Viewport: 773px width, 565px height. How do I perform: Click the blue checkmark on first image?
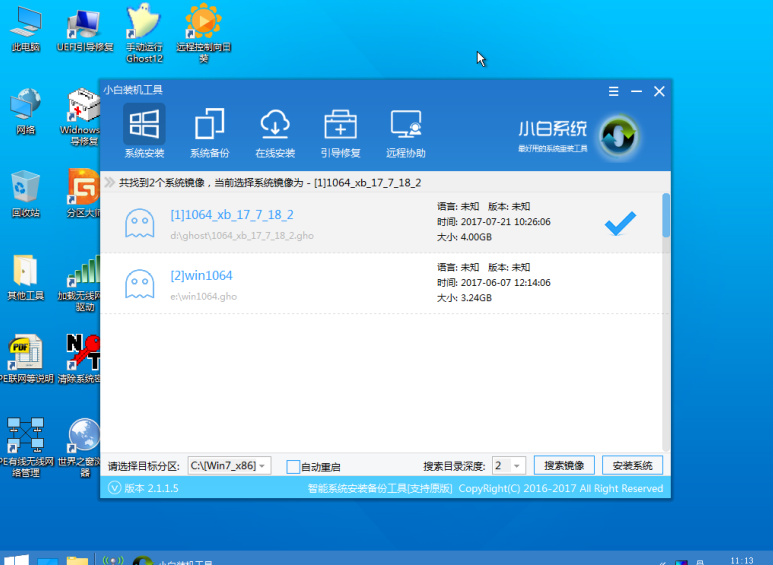[620, 223]
